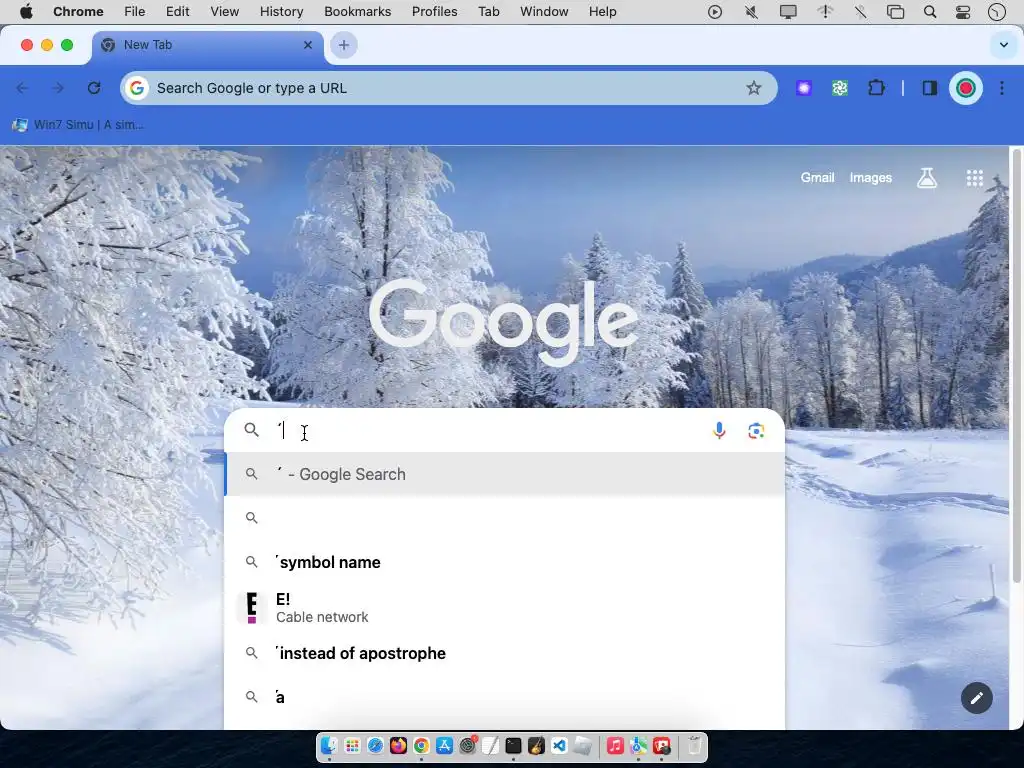Viewport: 1024px width, 768px height.
Task: Close the New Tab tab
Action: pyautogui.click(x=308, y=45)
